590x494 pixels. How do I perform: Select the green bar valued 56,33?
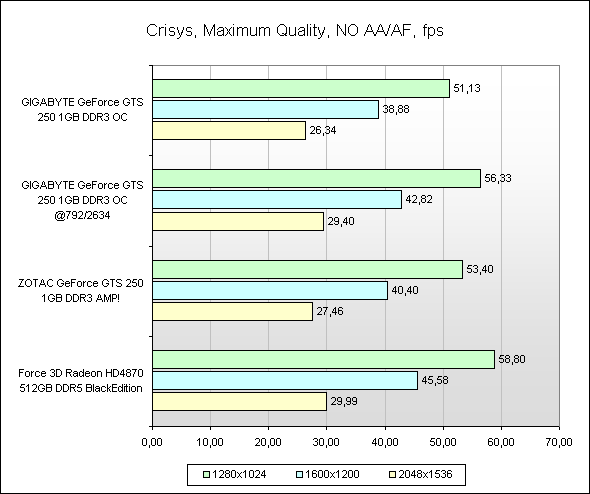click(316, 178)
